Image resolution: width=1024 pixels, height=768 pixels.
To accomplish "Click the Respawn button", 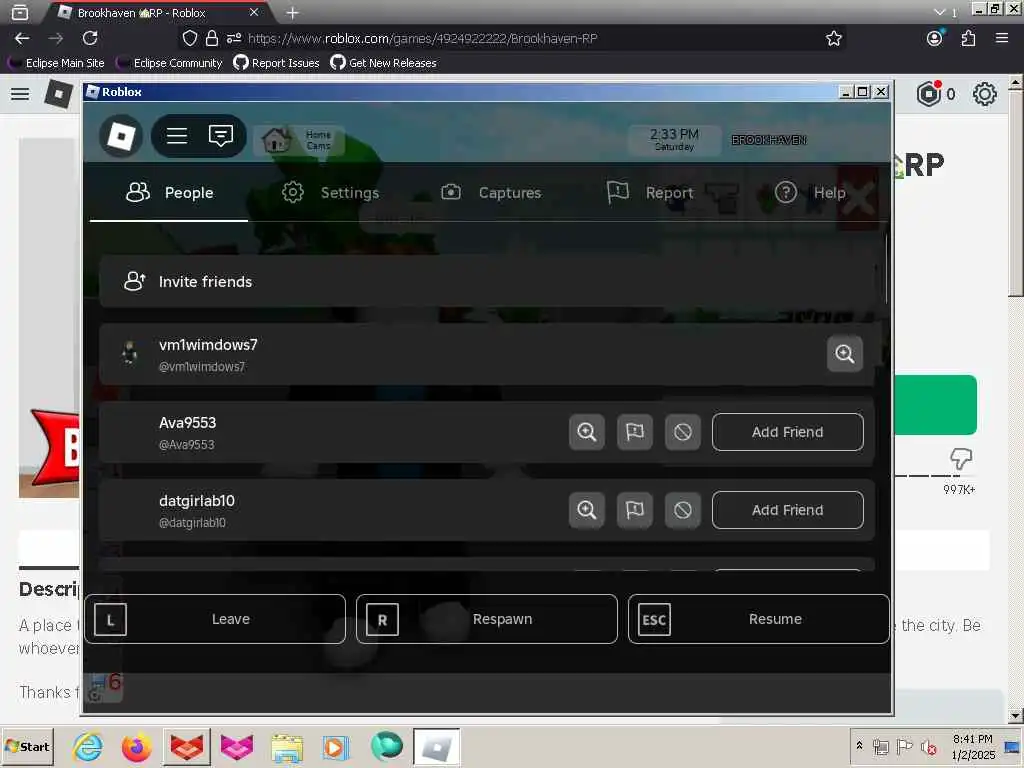I will click(487, 619).
